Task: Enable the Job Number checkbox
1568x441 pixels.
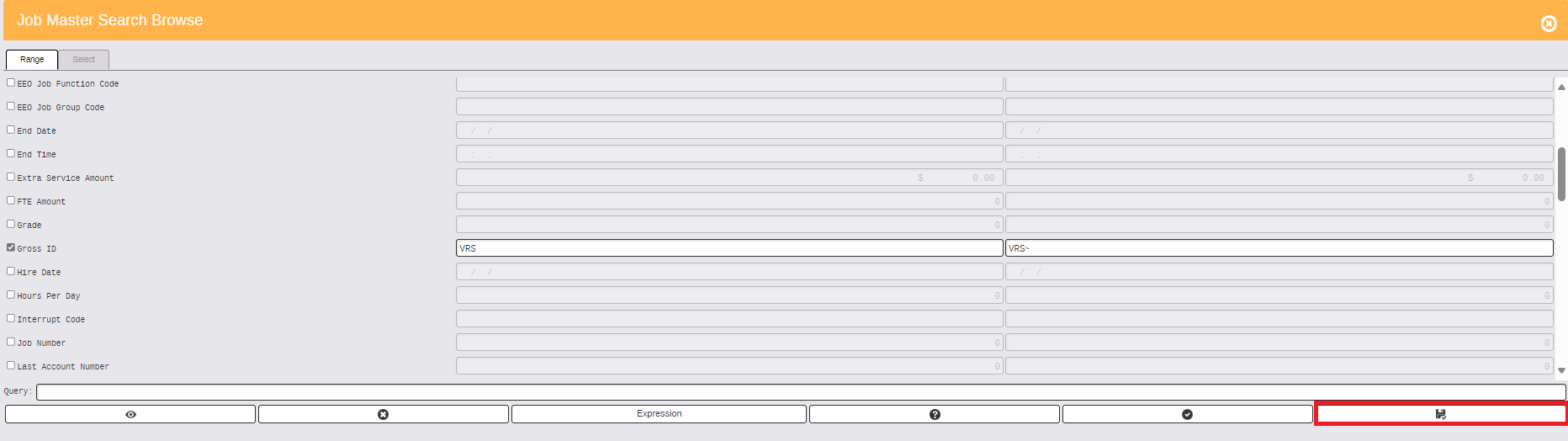Action: 11,342
